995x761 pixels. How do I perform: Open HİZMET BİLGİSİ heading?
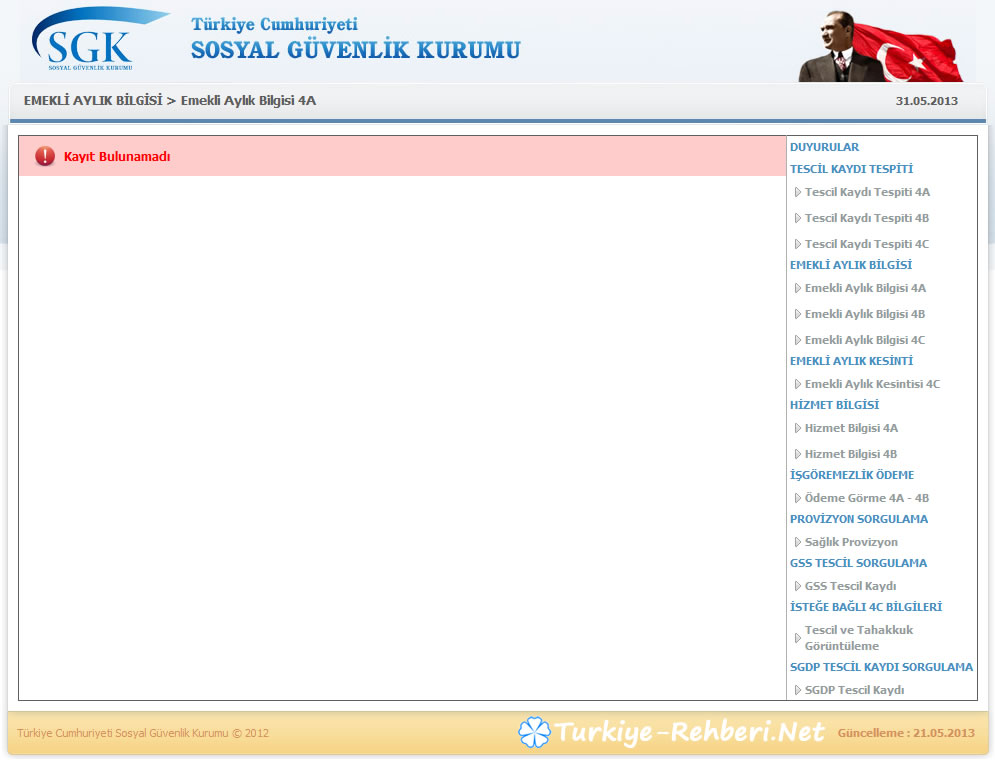click(x=834, y=404)
